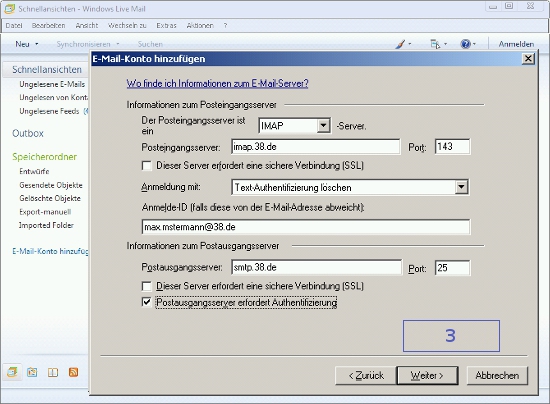Select Ungelesene Feeds in sidebar
This screenshot has width=550, height=404.
pos(49,111)
